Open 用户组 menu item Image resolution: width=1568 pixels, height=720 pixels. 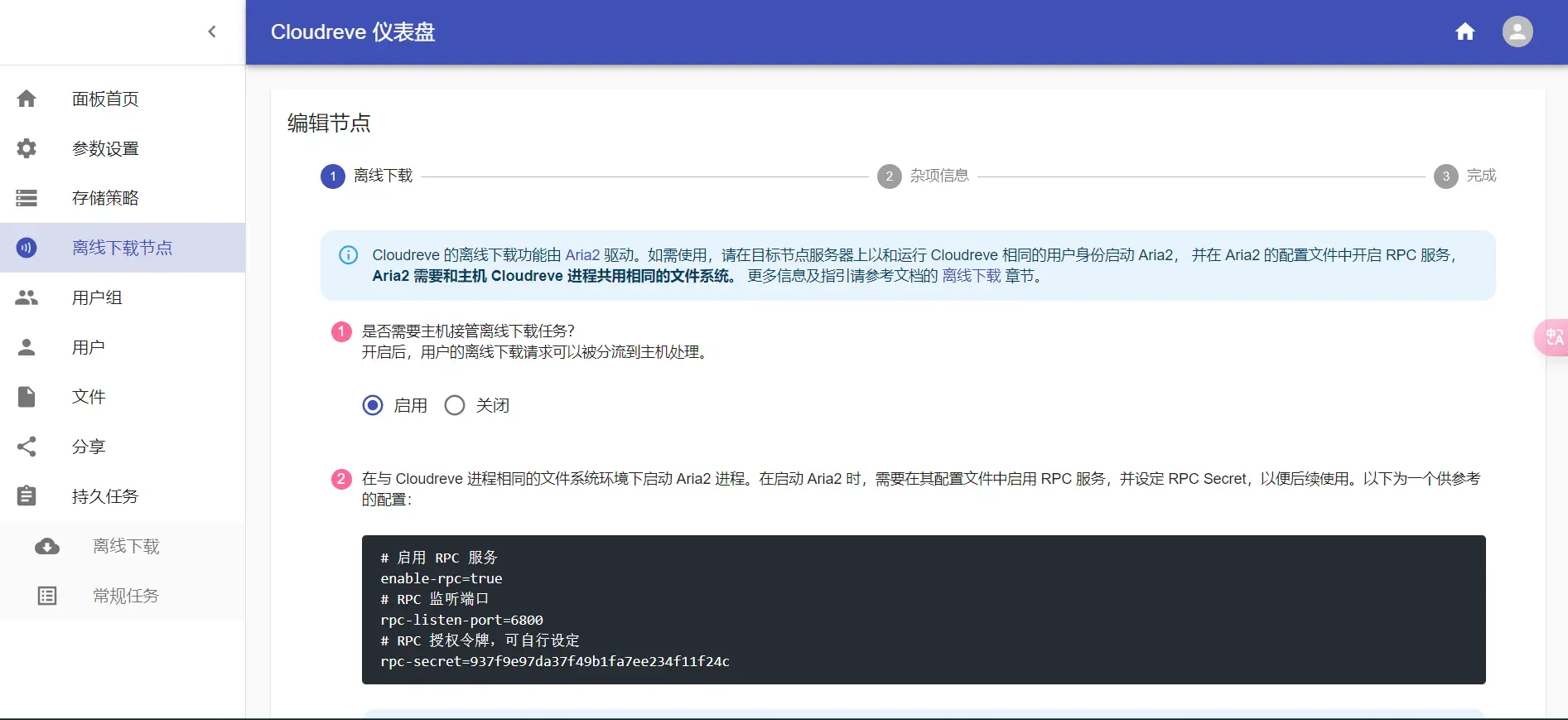pos(123,297)
